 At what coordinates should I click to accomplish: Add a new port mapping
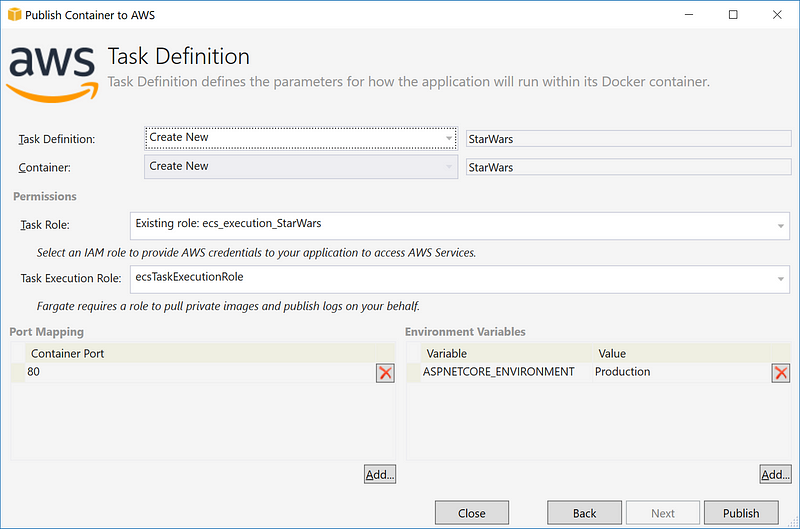click(380, 474)
